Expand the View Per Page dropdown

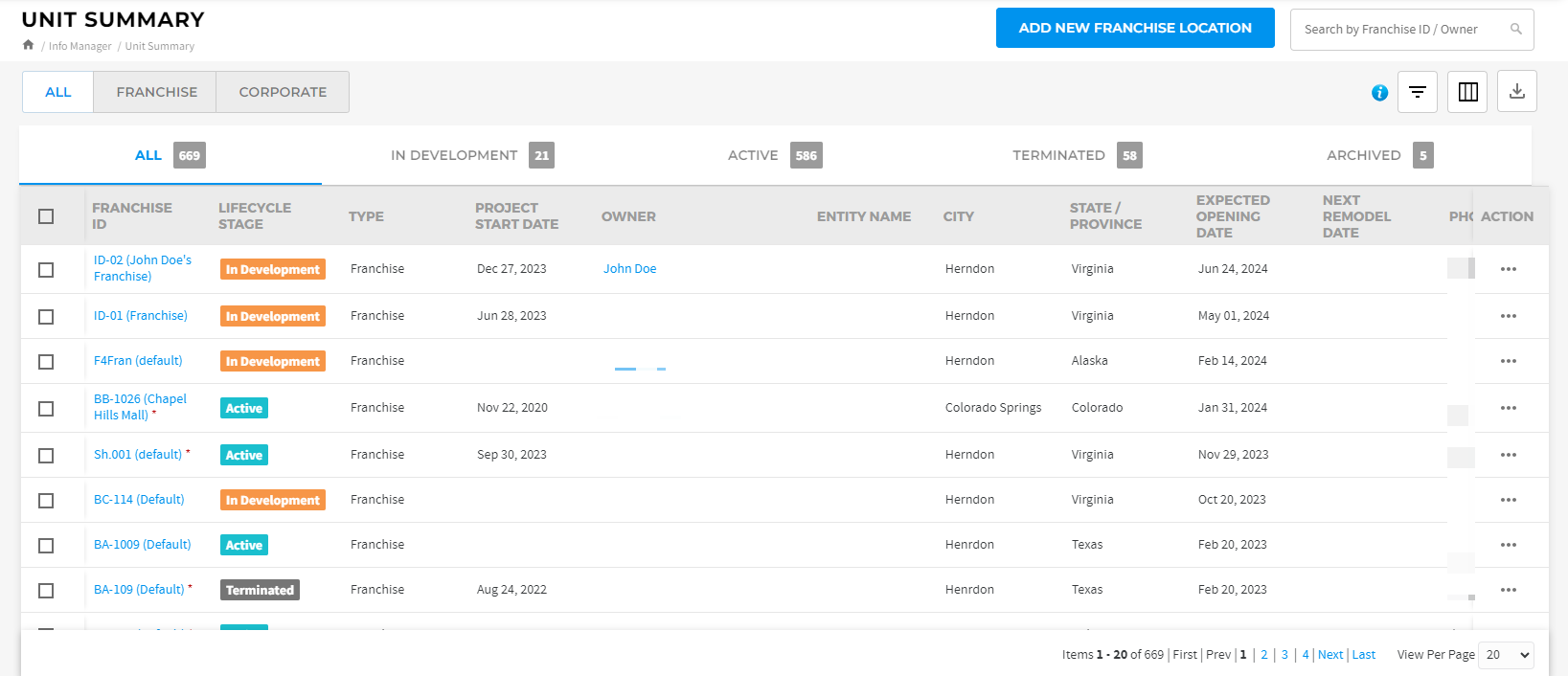point(1506,655)
